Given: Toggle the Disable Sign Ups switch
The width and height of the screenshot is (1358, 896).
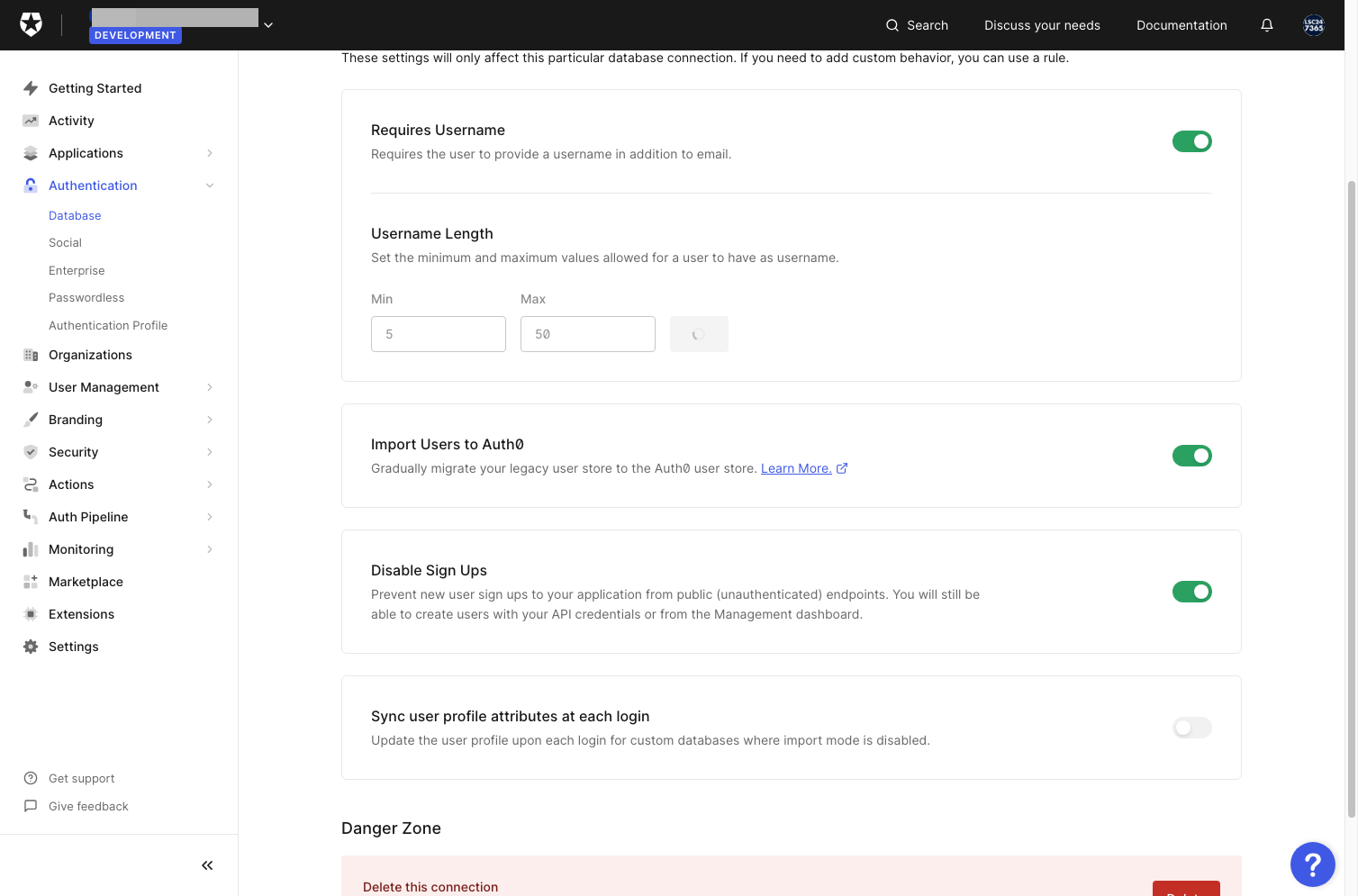Looking at the screenshot, I should [x=1192, y=592].
